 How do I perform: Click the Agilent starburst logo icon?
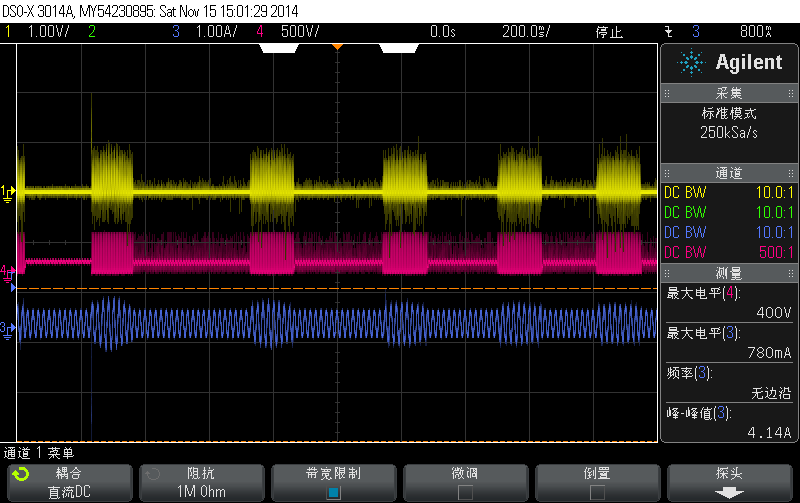691,62
